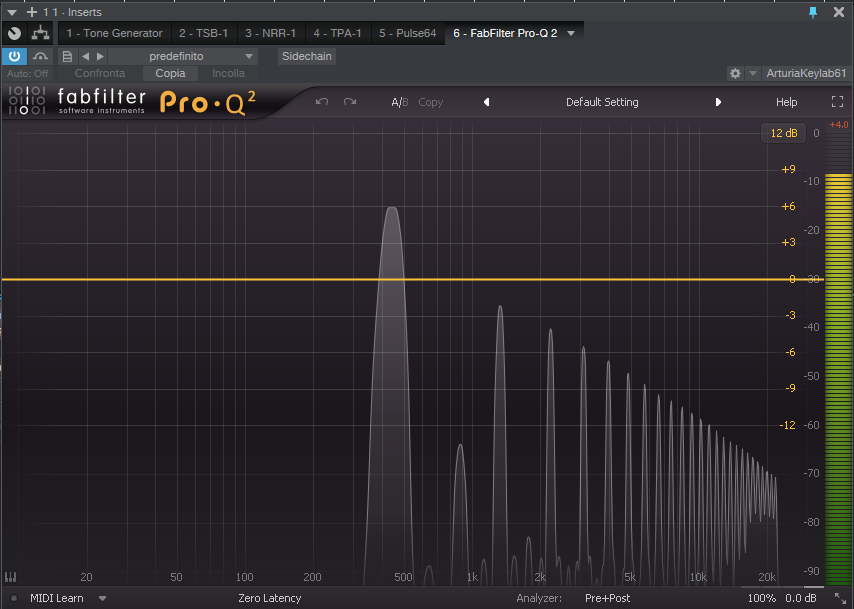Switch to the 2 - TSB-1 tab

click(204, 33)
